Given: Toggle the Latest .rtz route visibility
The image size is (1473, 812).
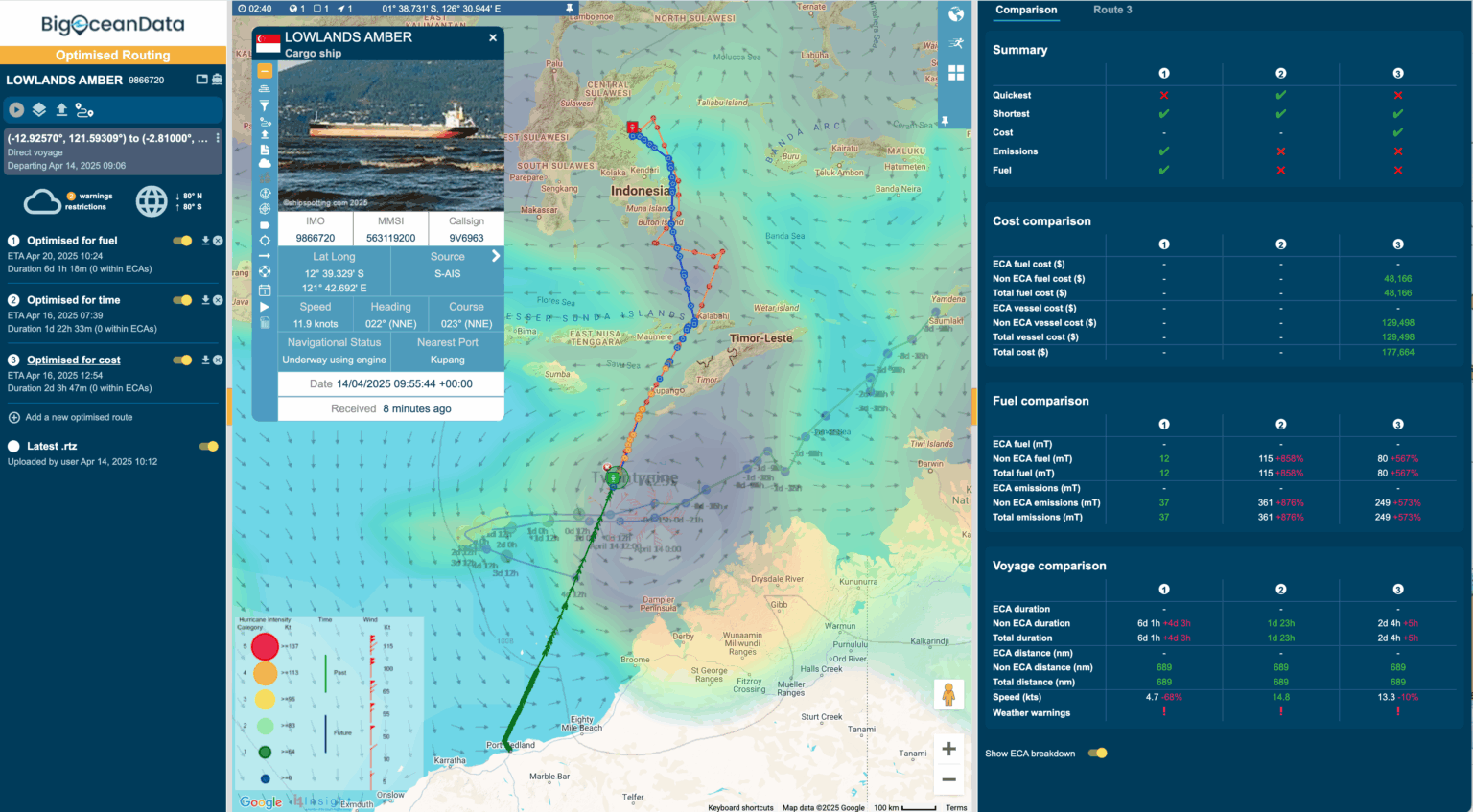Looking at the screenshot, I should (208, 446).
